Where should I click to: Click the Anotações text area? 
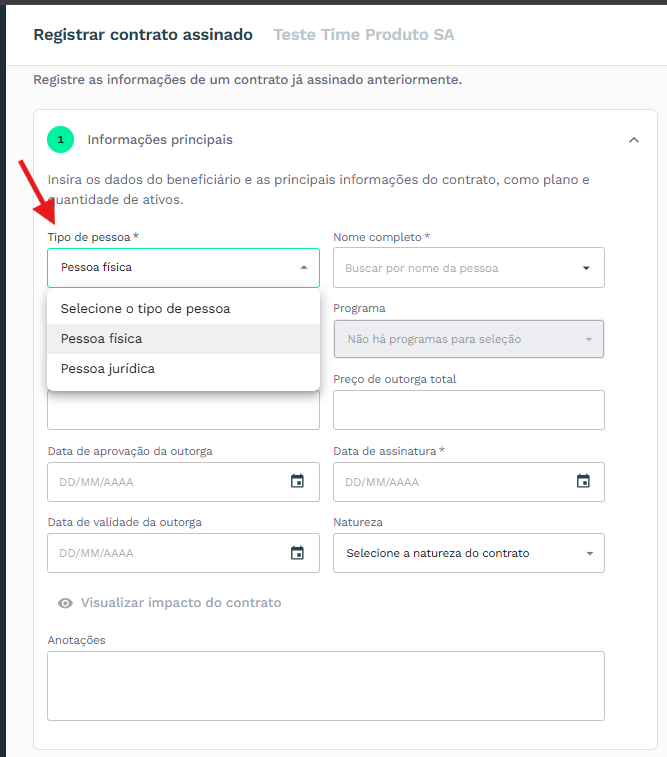click(x=326, y=686)
